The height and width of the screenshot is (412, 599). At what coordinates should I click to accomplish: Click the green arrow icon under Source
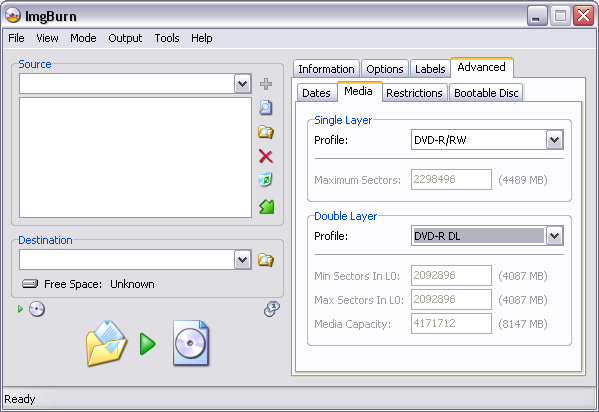coord(267,207)
